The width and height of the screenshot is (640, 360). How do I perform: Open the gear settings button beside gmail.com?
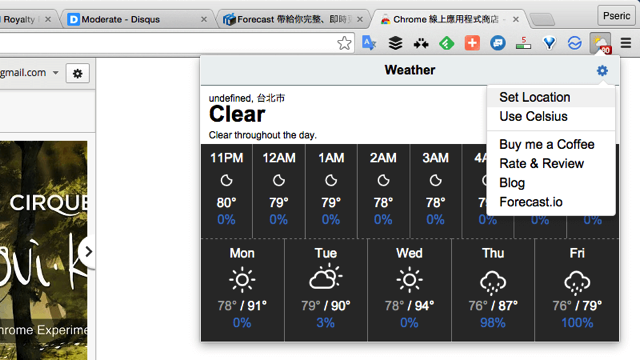[78, 73]
